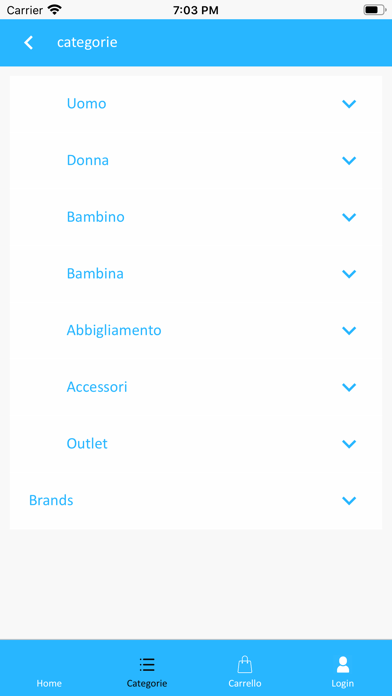Expand the Accessori chevron arrow
Viewport: 392px width, 696px height.
pos(349,387)
